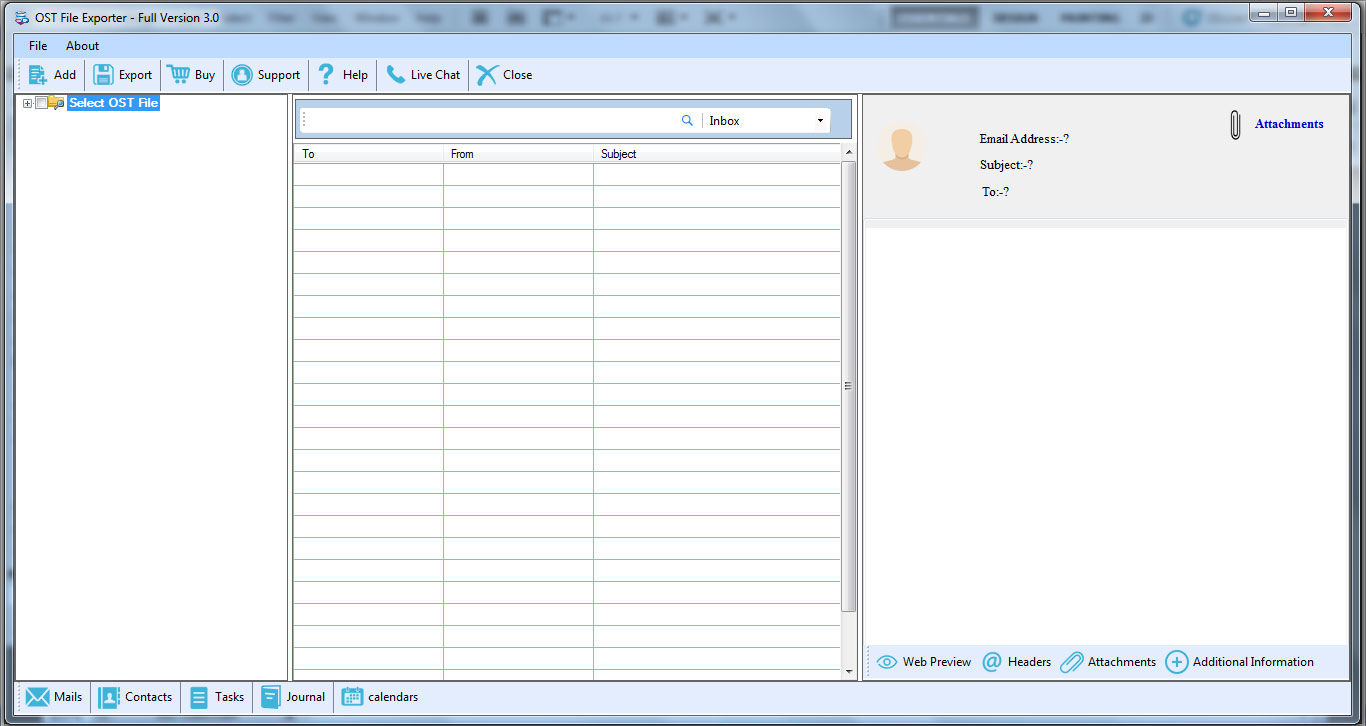Click the search magnifier icon

(687, 121)
